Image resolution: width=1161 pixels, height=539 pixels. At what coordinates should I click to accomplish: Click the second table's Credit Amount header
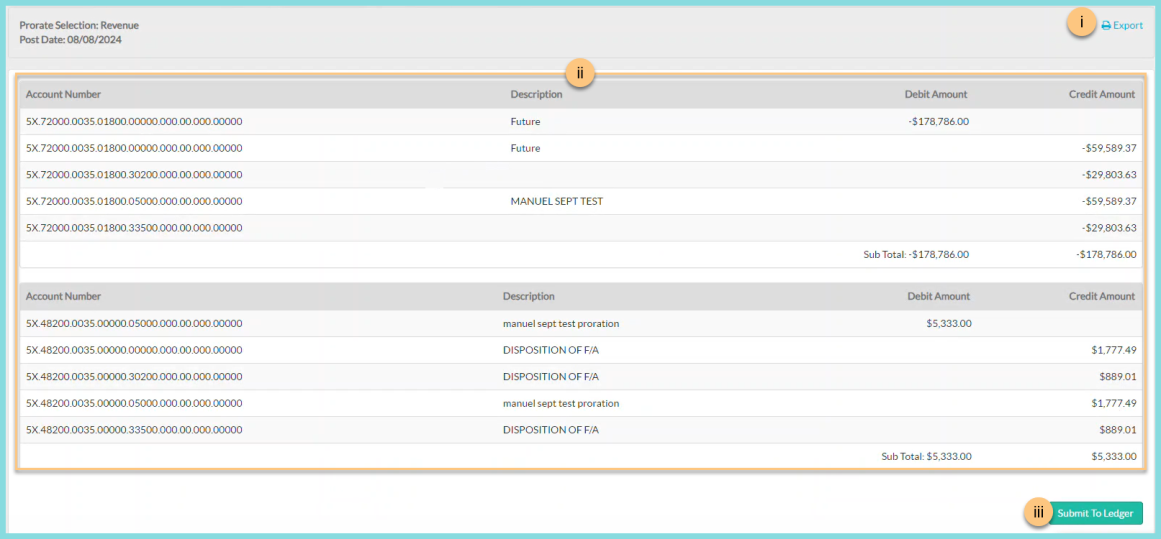1101,297
